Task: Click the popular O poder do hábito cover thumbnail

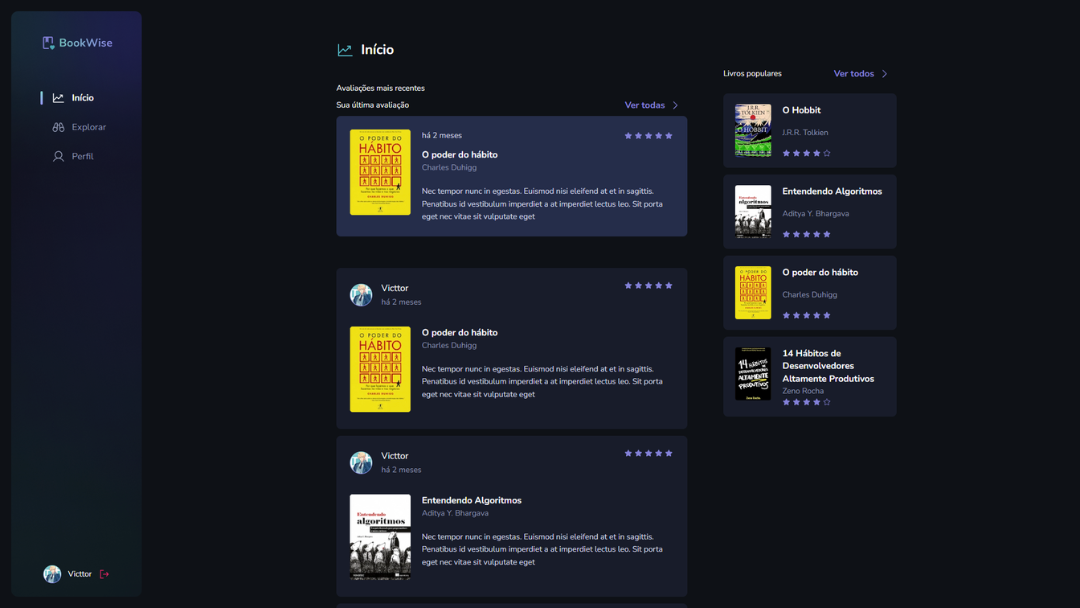Action: pyautogui.click(x=753, y=293)
